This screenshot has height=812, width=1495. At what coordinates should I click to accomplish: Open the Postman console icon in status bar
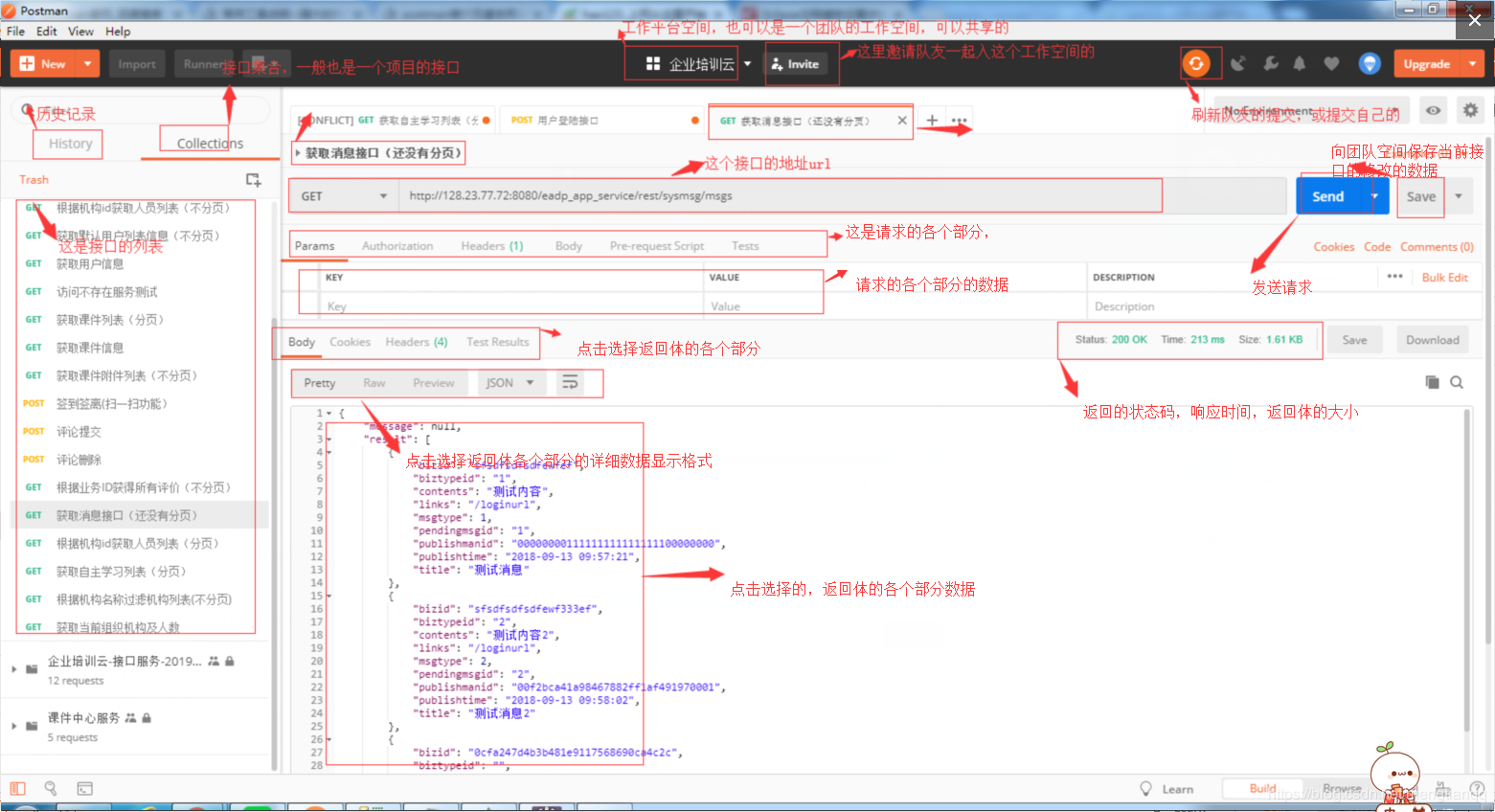(84, 789)
